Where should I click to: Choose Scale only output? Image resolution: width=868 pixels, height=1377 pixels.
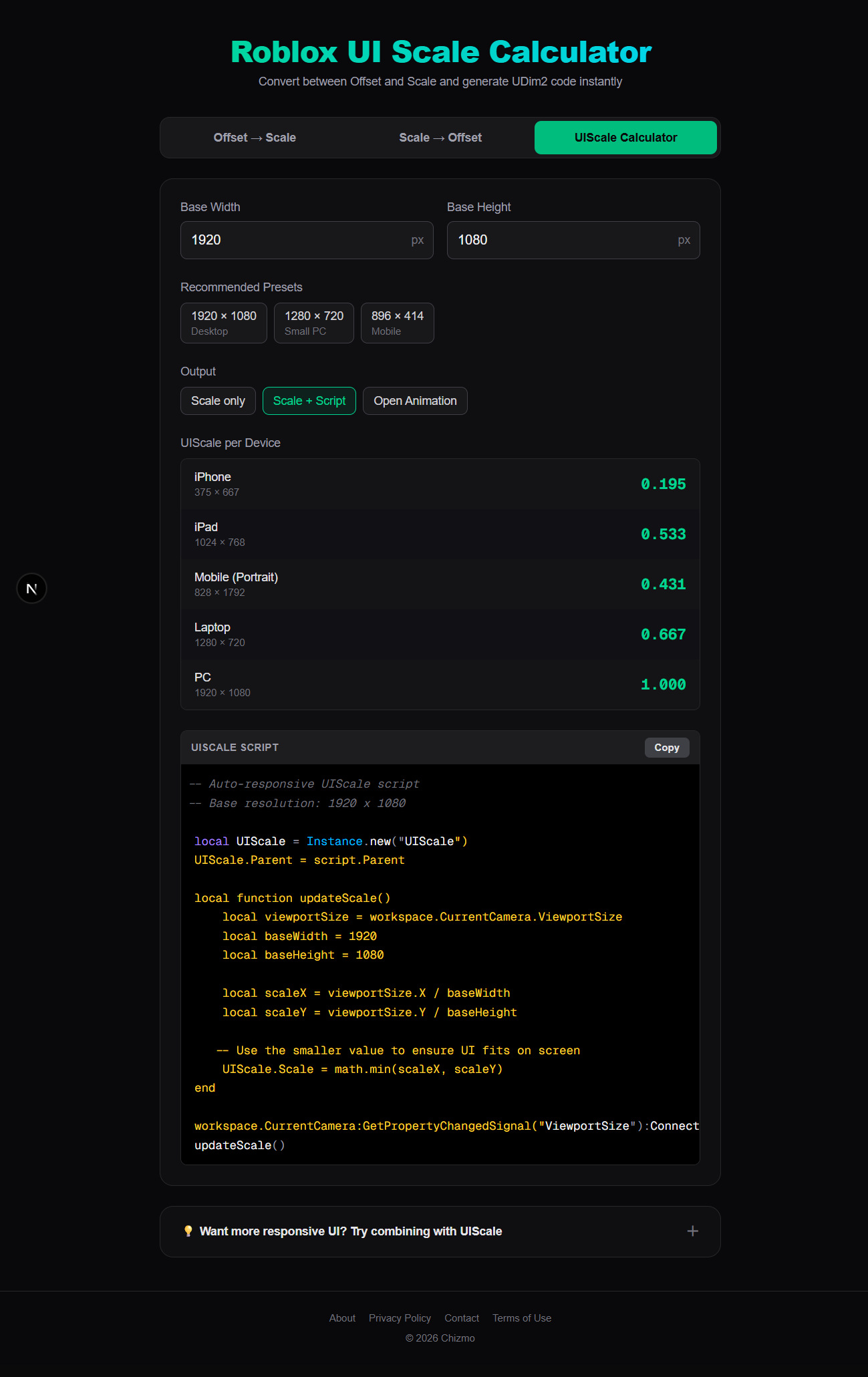218,401
